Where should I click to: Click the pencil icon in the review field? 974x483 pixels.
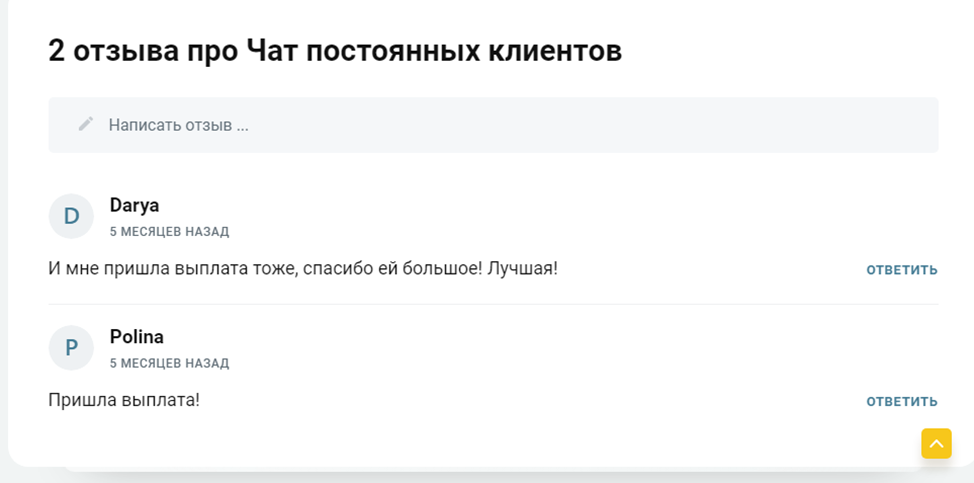coord(86,124)
